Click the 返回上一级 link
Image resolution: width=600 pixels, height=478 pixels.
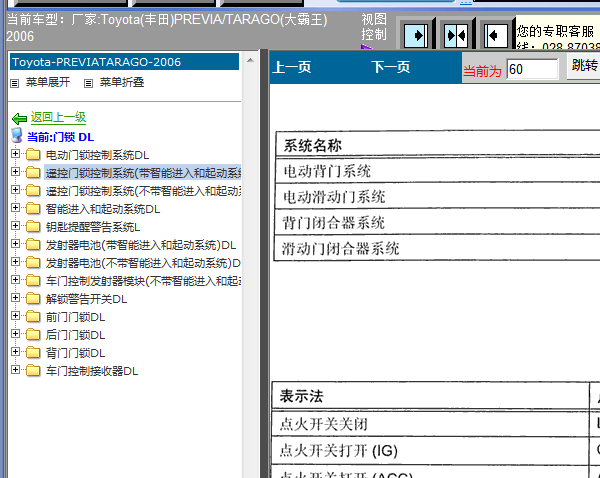point(59,117)
